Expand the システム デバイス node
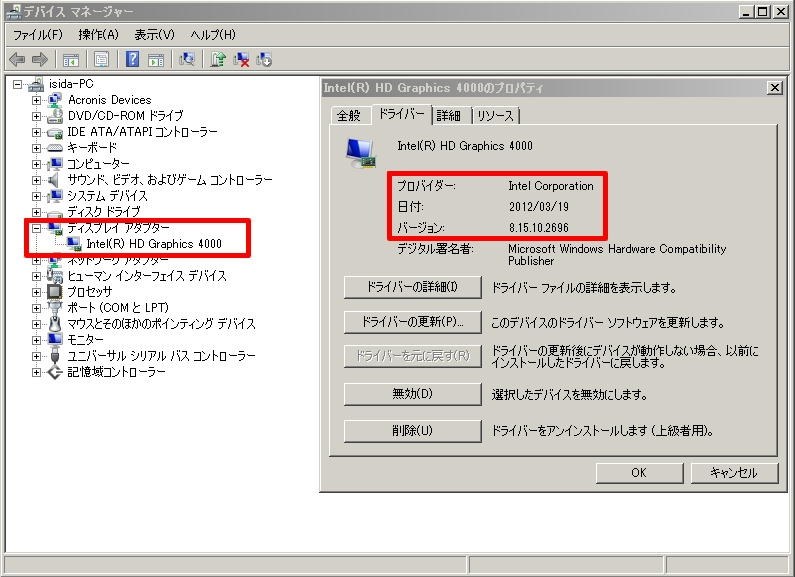 tap(36, 196)
